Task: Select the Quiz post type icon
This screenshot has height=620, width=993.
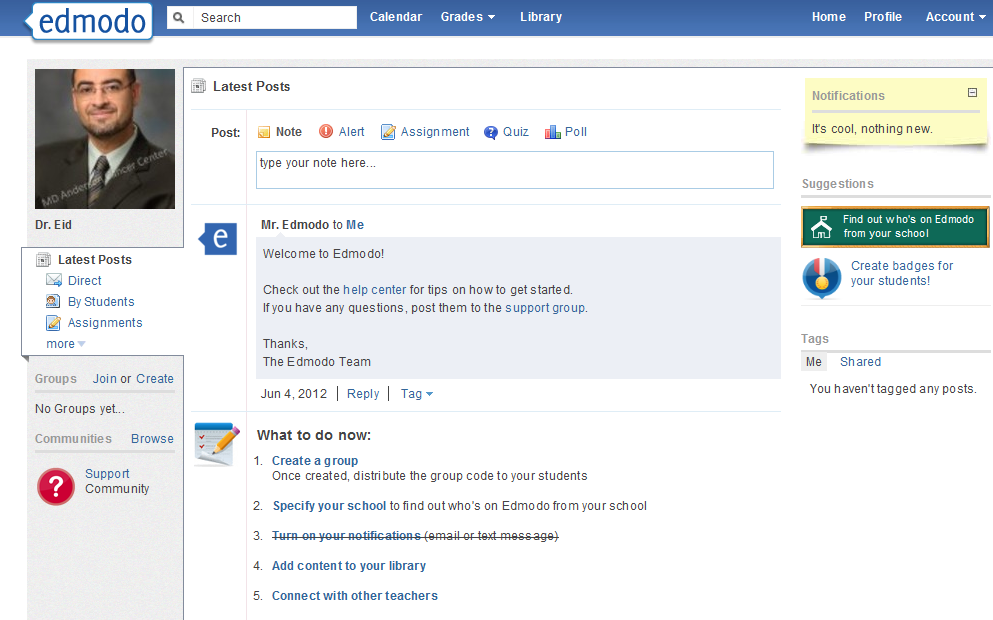Action: point(491,132)
